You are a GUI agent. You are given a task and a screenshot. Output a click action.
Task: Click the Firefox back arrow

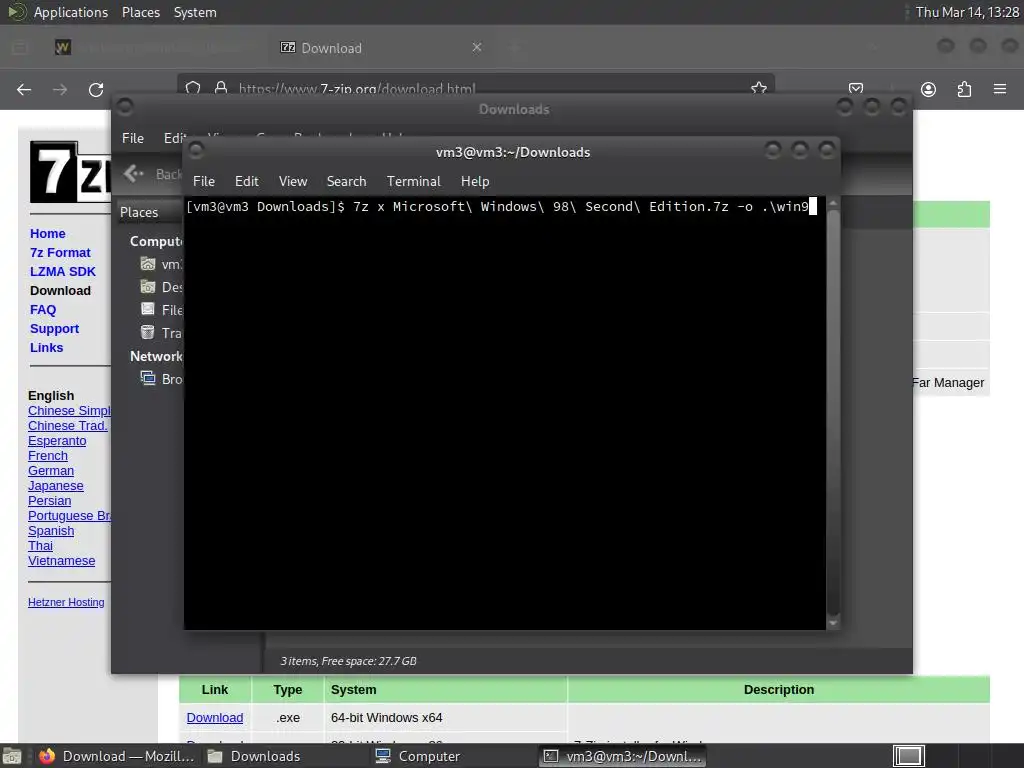[24, 89]
